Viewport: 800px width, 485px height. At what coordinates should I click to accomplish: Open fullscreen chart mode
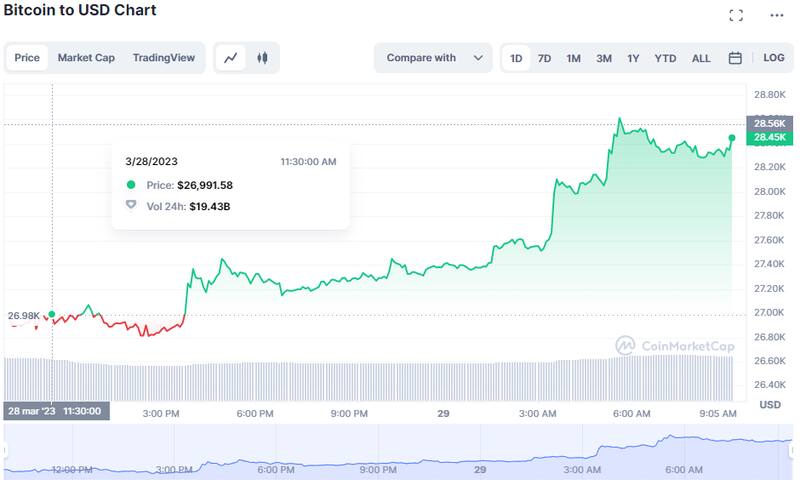[x=736, y=15]
